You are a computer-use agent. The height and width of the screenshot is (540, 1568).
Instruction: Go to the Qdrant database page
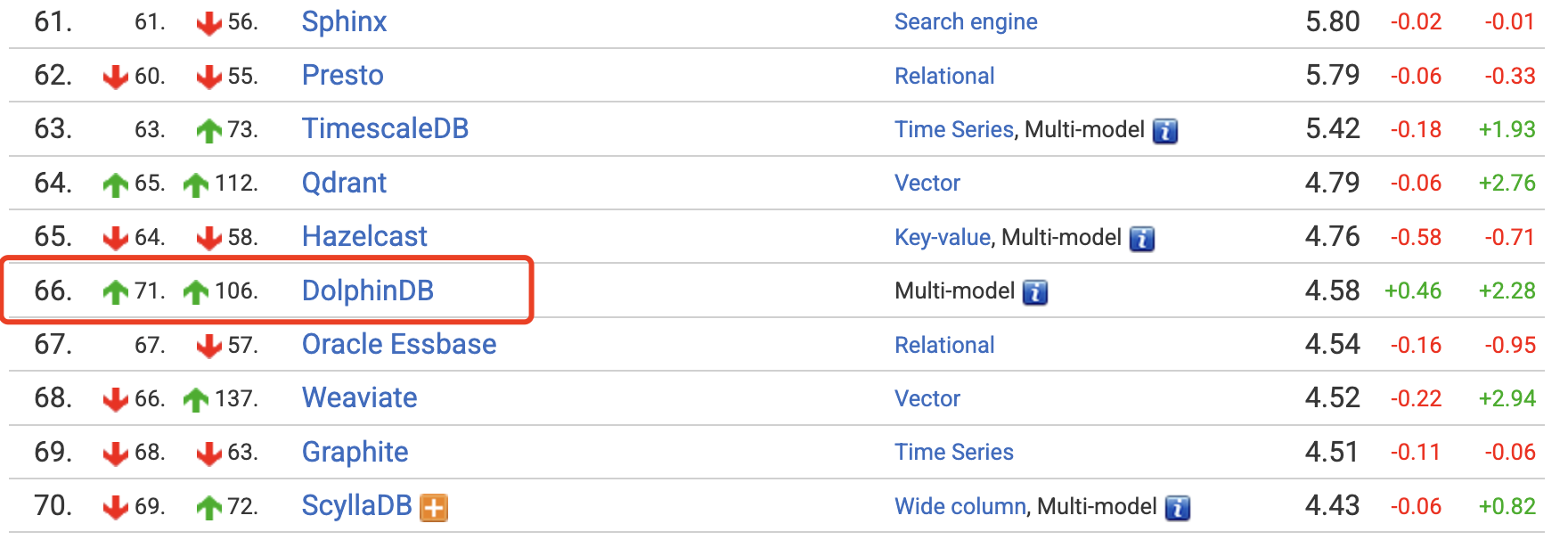[344, 183]
